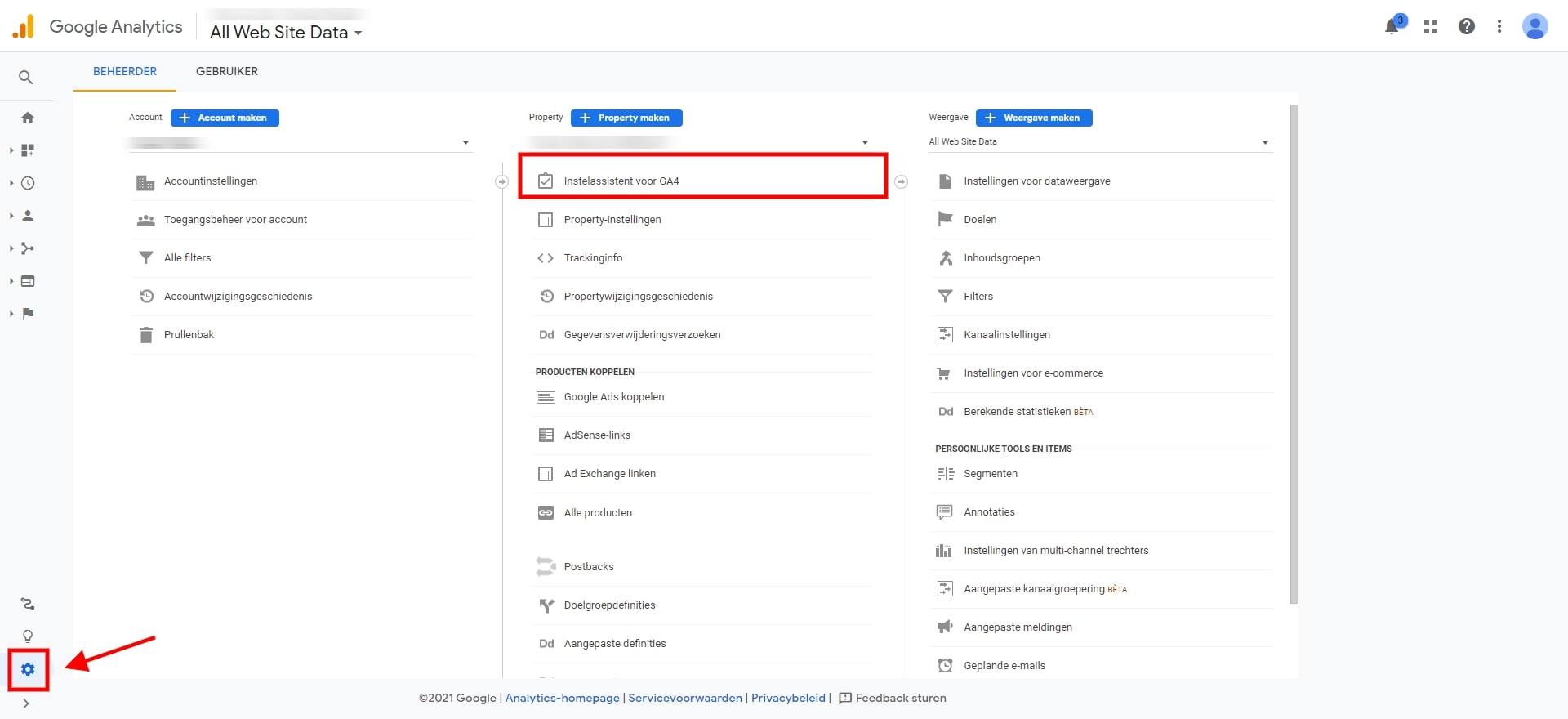The image size is (1568, 719).
Task: Click the Weergave column vertical scrollbar
Action: click(x=1294, y=355)
